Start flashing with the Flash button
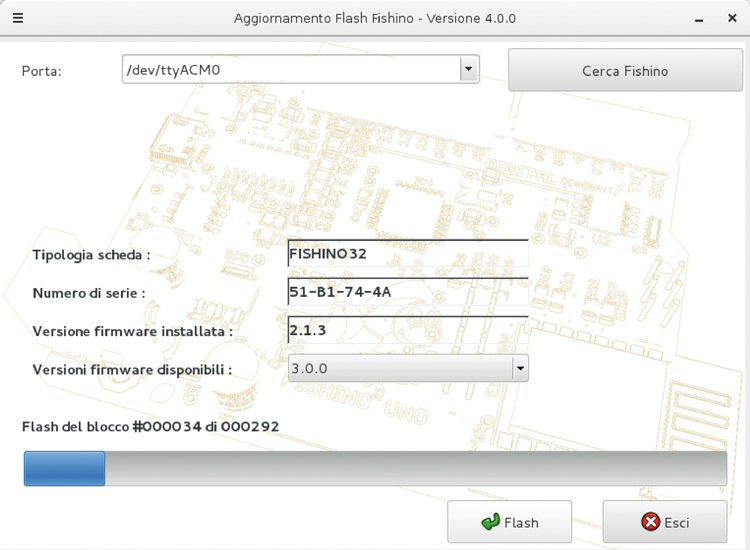This screenshot has height=550, width=750. click(509, 522)
